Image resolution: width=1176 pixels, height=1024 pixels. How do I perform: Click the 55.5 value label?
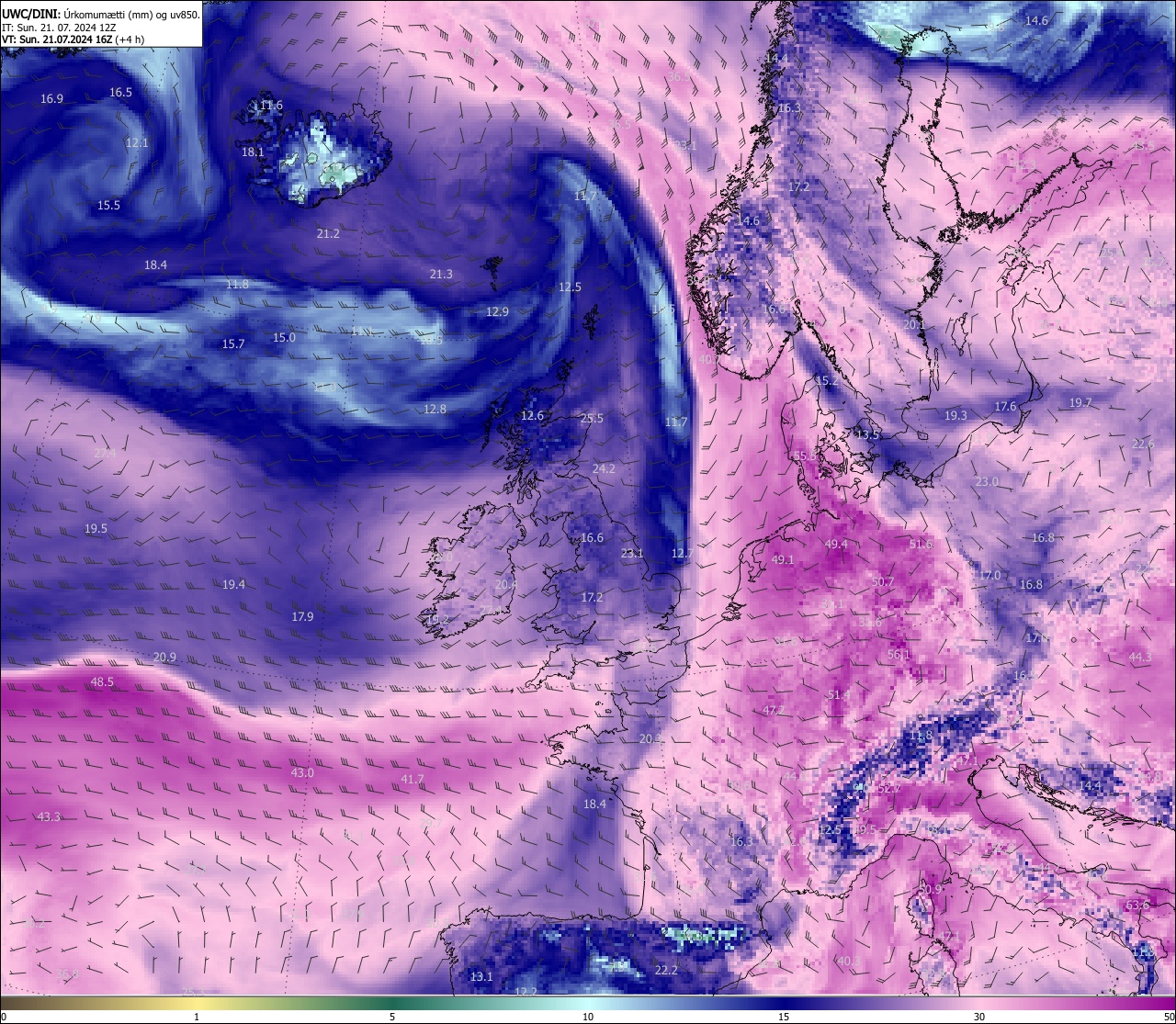[805, 456]
